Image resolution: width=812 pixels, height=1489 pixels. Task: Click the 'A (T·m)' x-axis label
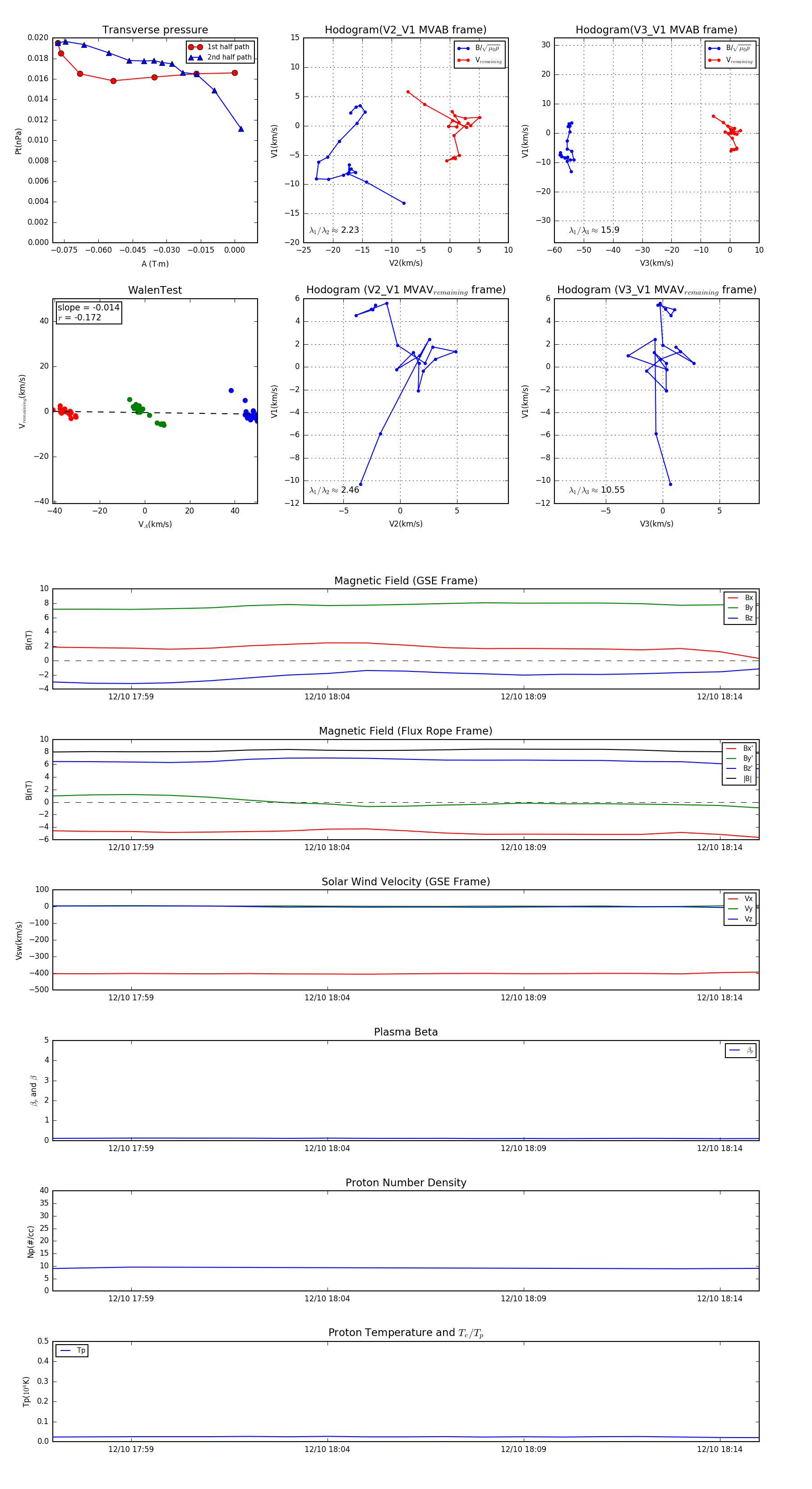pyautogui.click(x=155, y=264)
